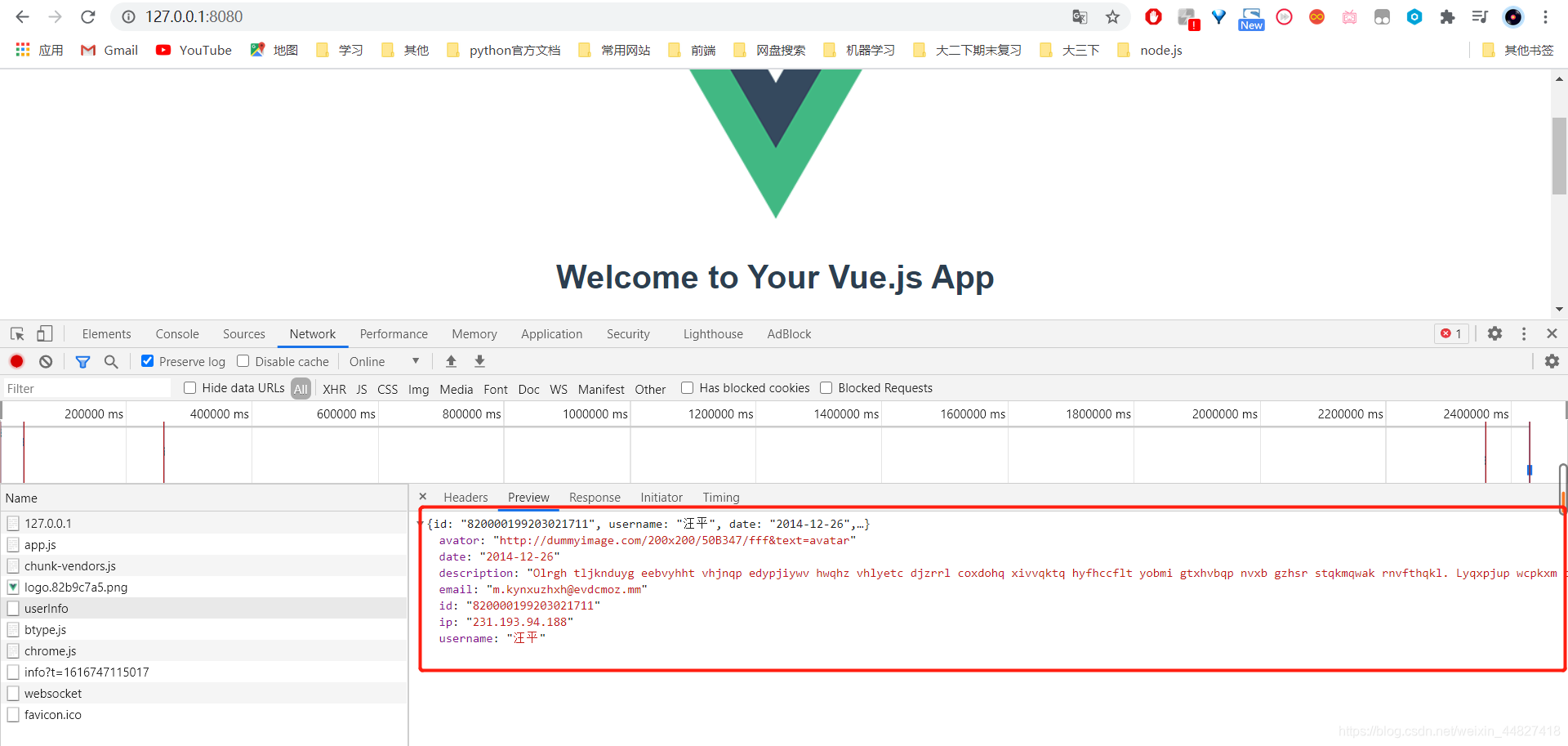Image resolution: width=1568 pixels, height=746 pixels.
Task: Stop recording the network log
Action: point(17,361)
